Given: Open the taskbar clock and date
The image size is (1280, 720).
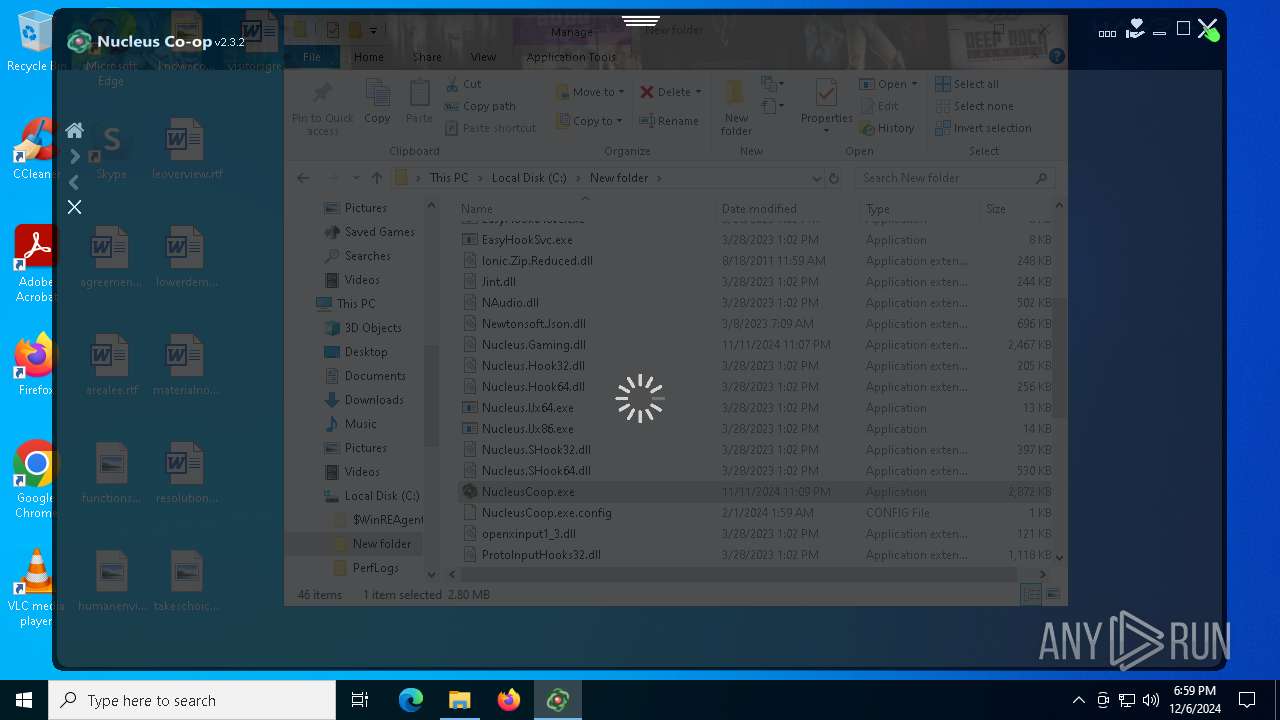Looking at the screenshot, I should (x=1193, y=700).
